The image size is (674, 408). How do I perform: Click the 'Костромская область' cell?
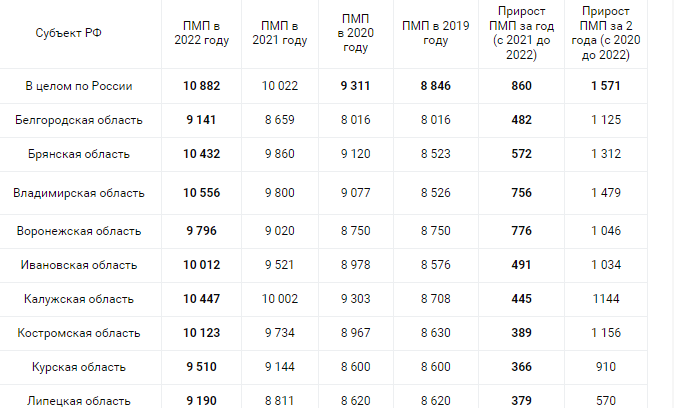[79, 333]
